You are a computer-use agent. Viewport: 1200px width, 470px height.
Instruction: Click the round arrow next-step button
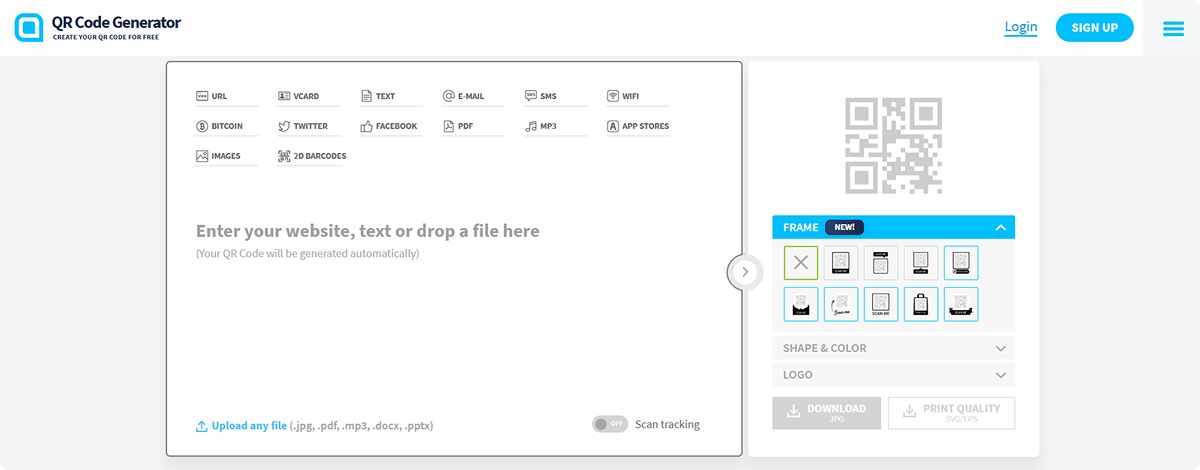[745, 271]
